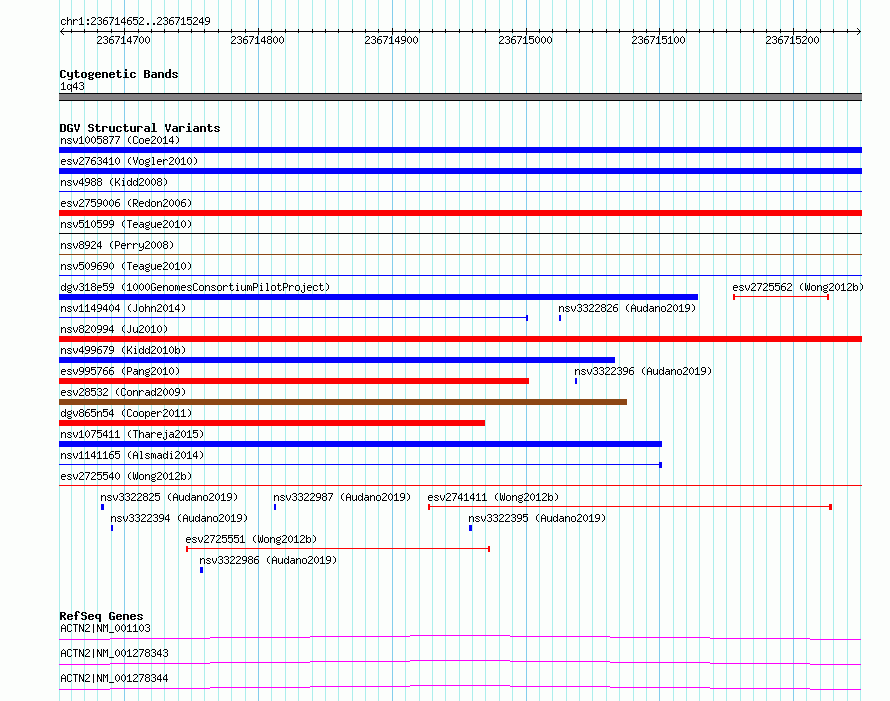Click the 1q43 band label
The width and height of the screenshot is (890, 701).
pos(72,86)
